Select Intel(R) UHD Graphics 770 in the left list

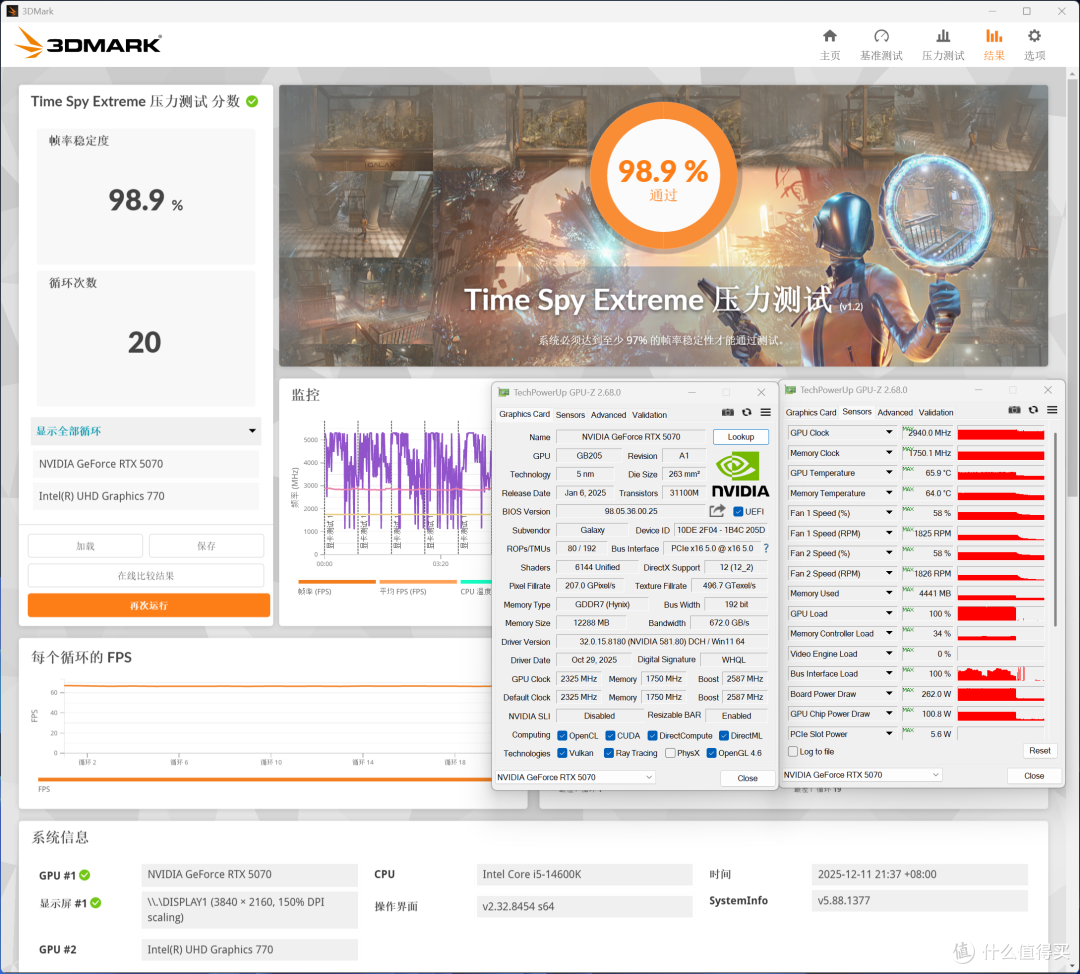(146, 496)
